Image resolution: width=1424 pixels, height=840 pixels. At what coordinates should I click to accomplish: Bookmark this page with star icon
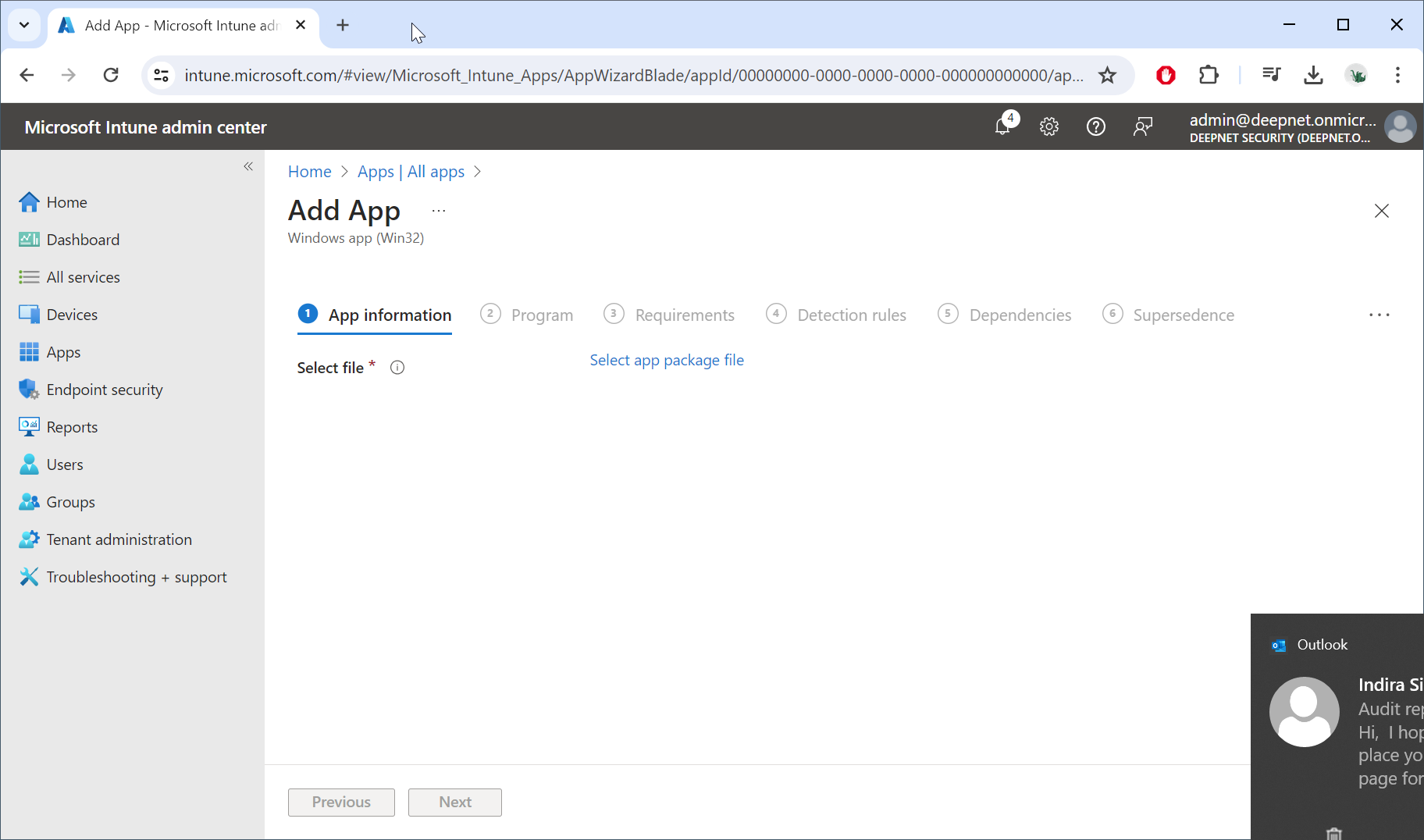coord(1107,75)
